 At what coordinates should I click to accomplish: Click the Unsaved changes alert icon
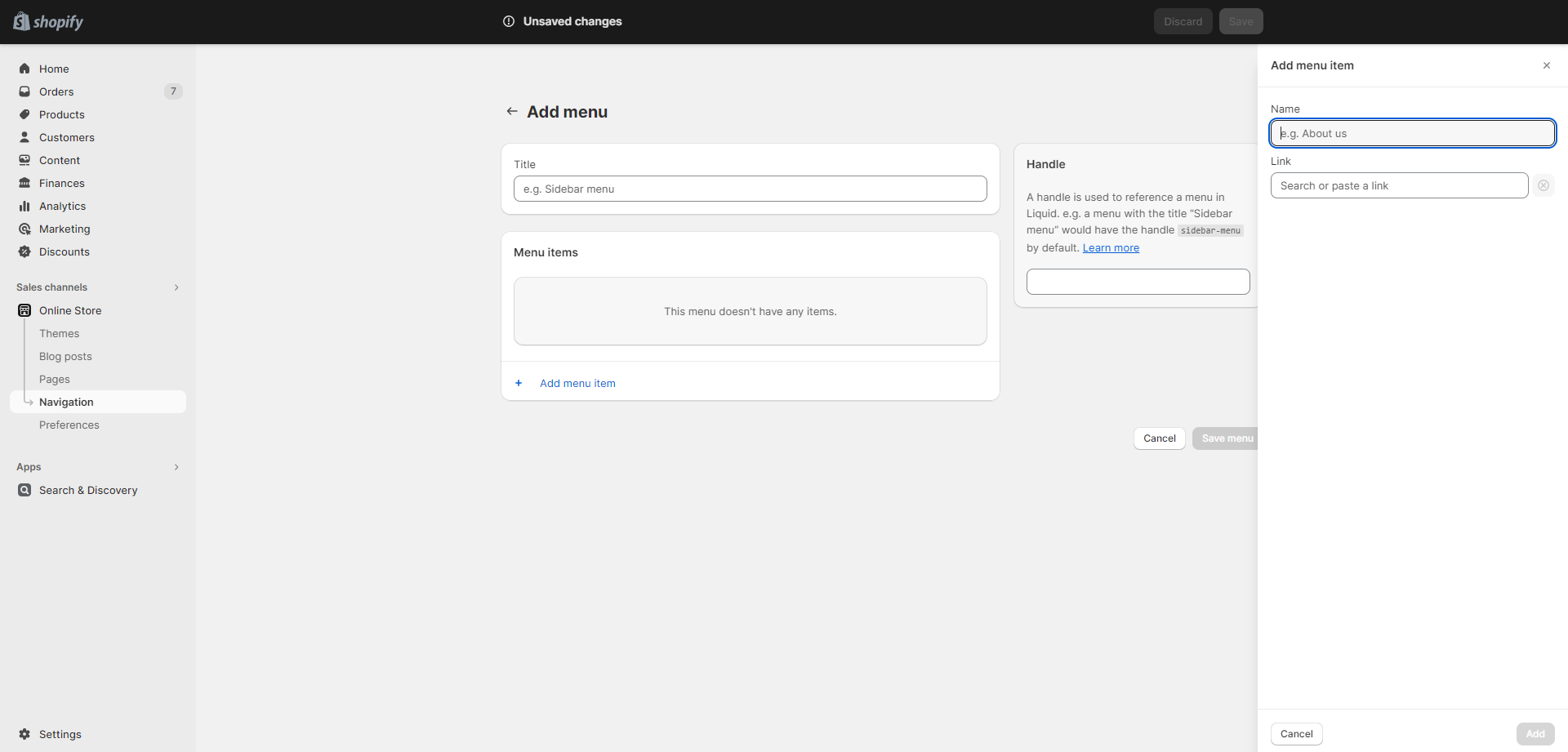(x=509, y=21)
